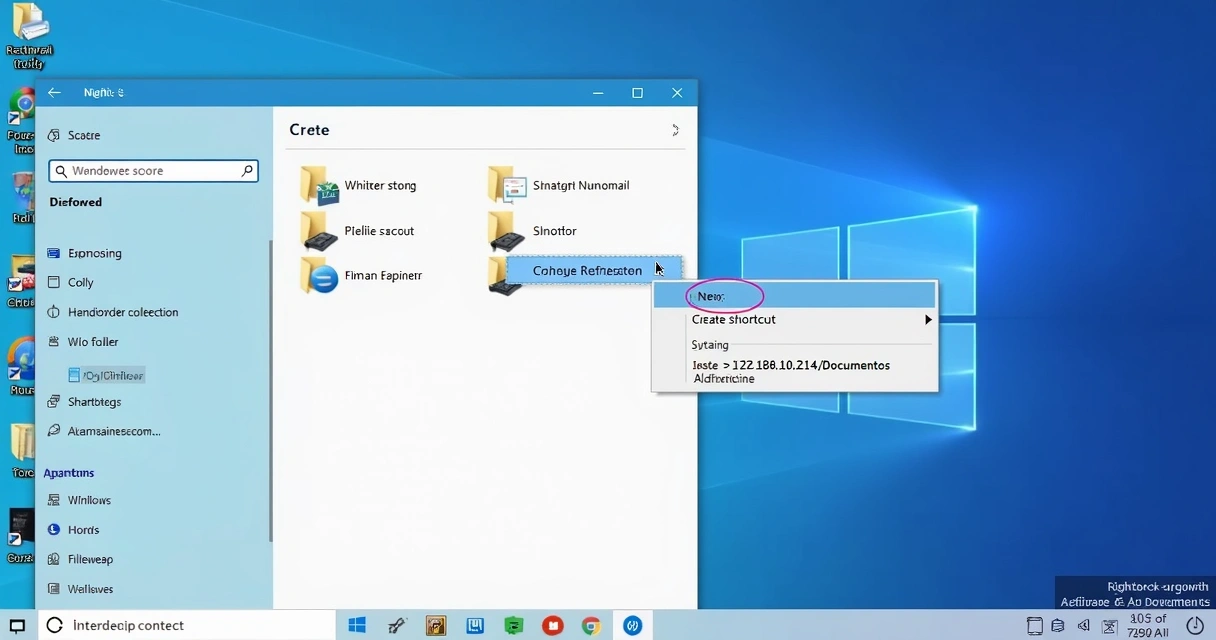
Task: Open Handiorder coleection in the sidebar
Action: 123,312
